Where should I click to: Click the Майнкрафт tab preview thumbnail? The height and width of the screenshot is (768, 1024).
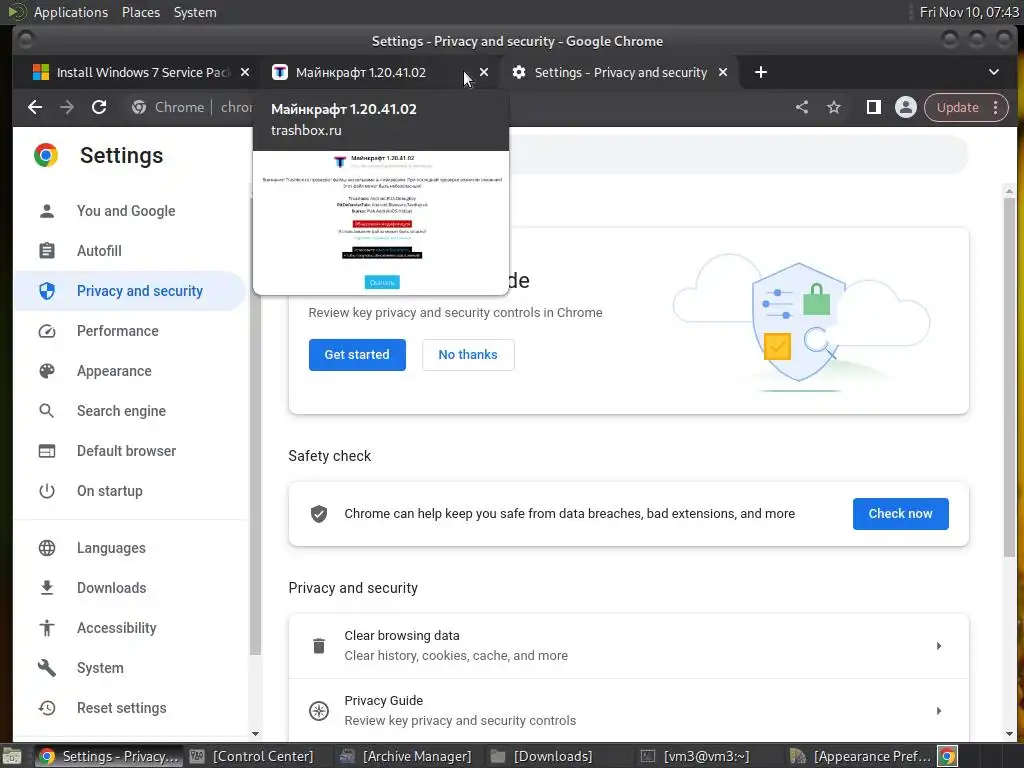tap(381, 223)
